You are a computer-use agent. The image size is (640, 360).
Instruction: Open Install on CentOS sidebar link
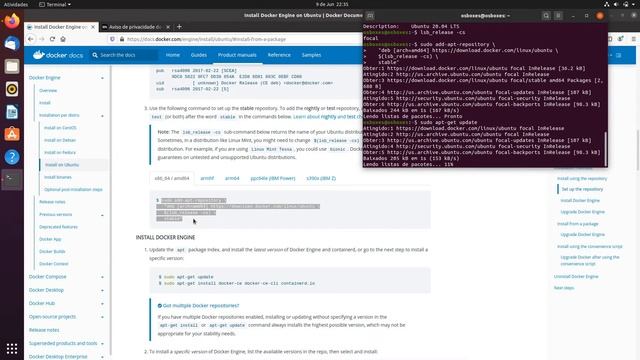[60, 128]
